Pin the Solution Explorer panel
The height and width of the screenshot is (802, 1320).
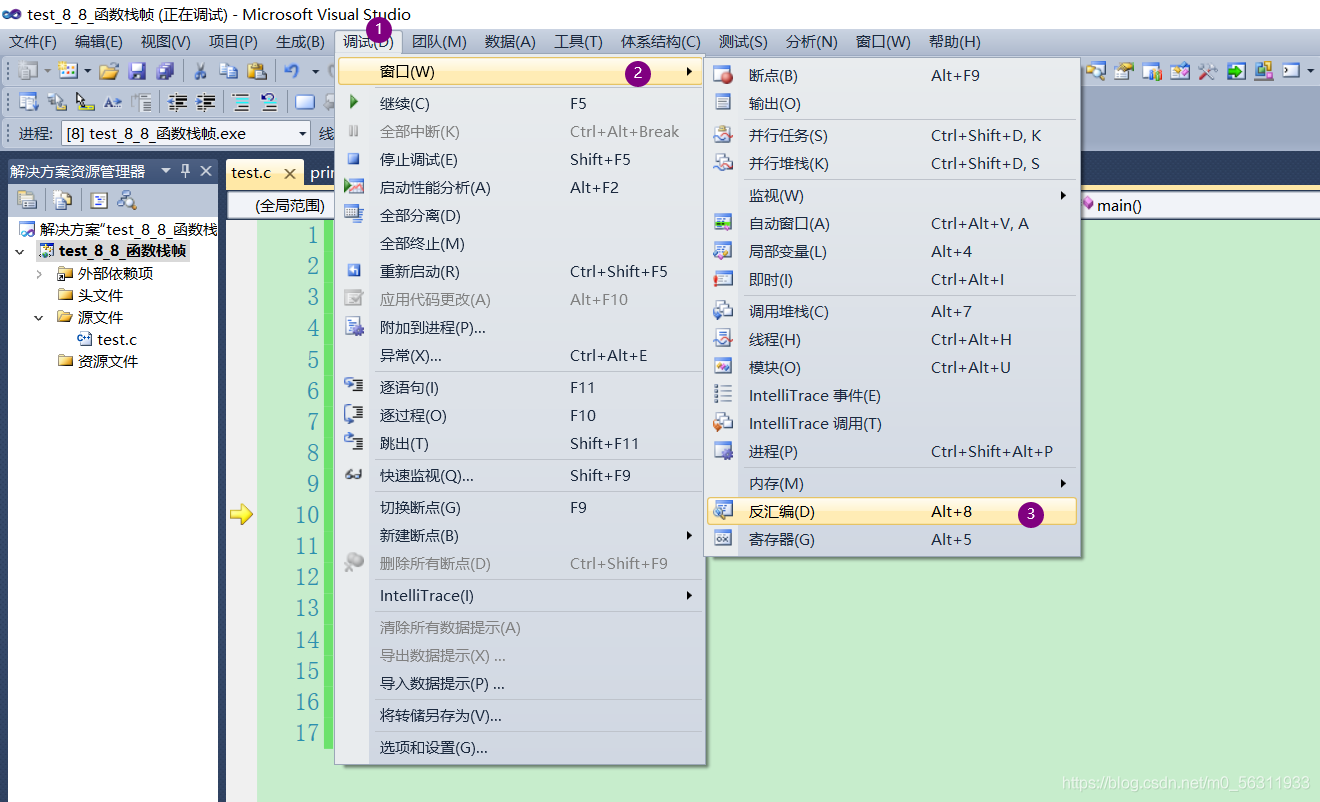[x=185, y=171]
